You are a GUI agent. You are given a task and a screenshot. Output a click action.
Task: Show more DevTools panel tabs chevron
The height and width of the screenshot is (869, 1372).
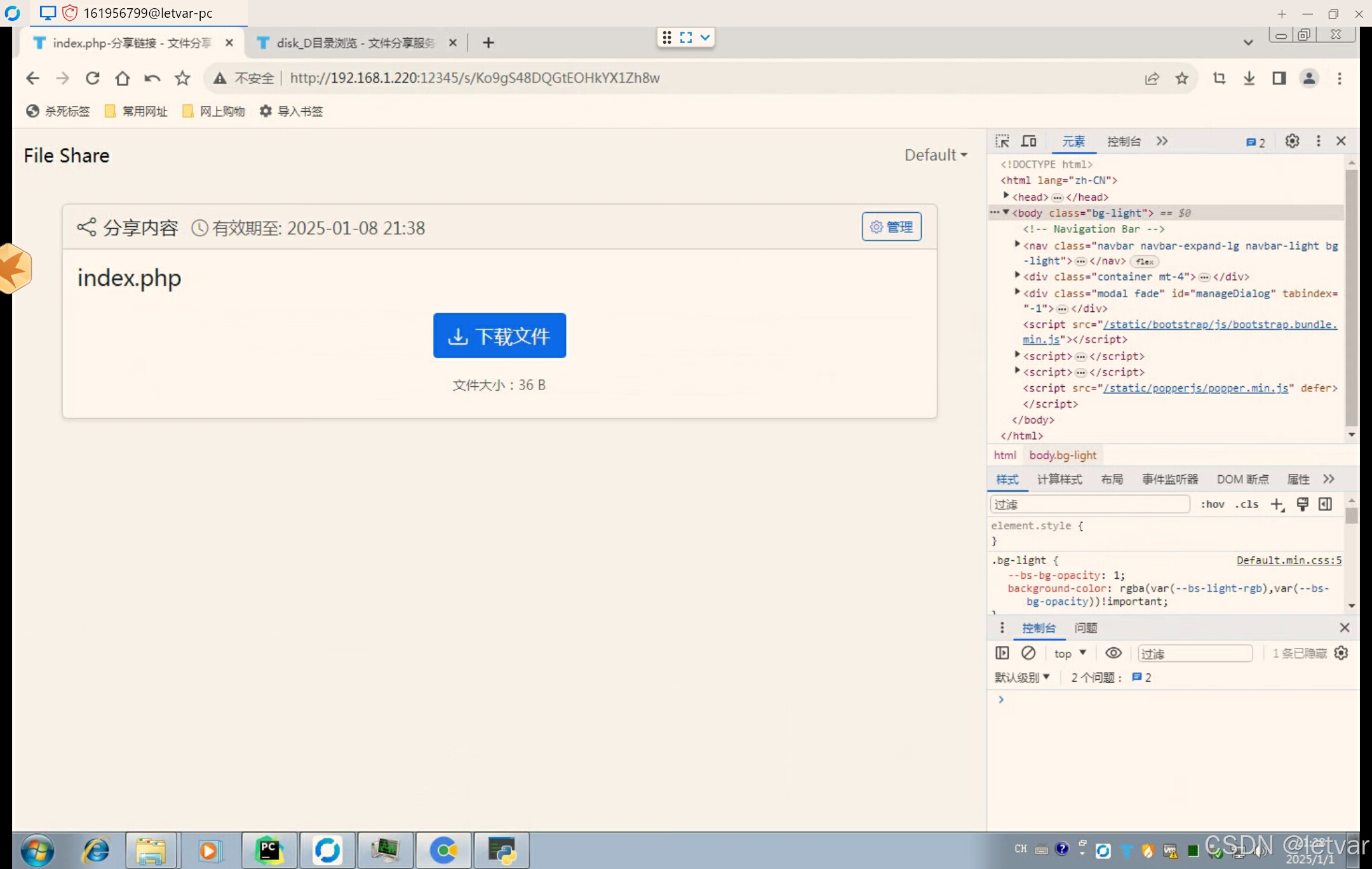pos(1162,141)
